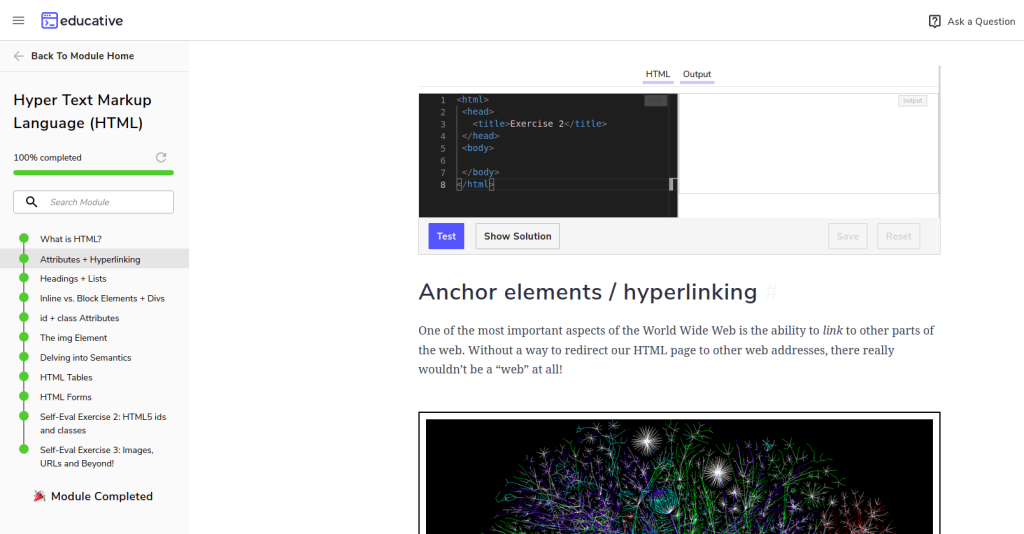Click the educative logo

82,21
